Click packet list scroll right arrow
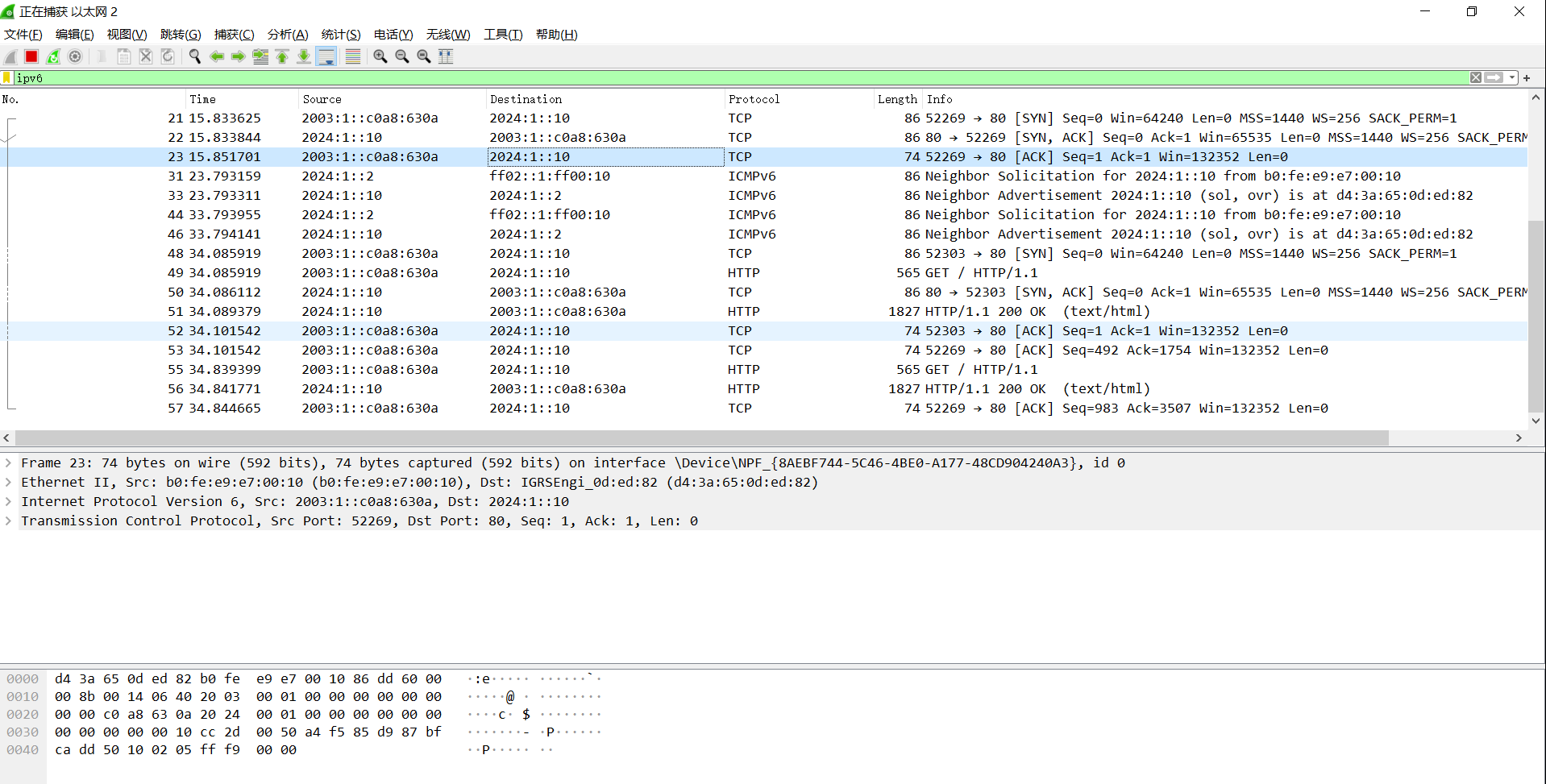Screen dimensions: 1546x784 click(x=1519, y=438)
